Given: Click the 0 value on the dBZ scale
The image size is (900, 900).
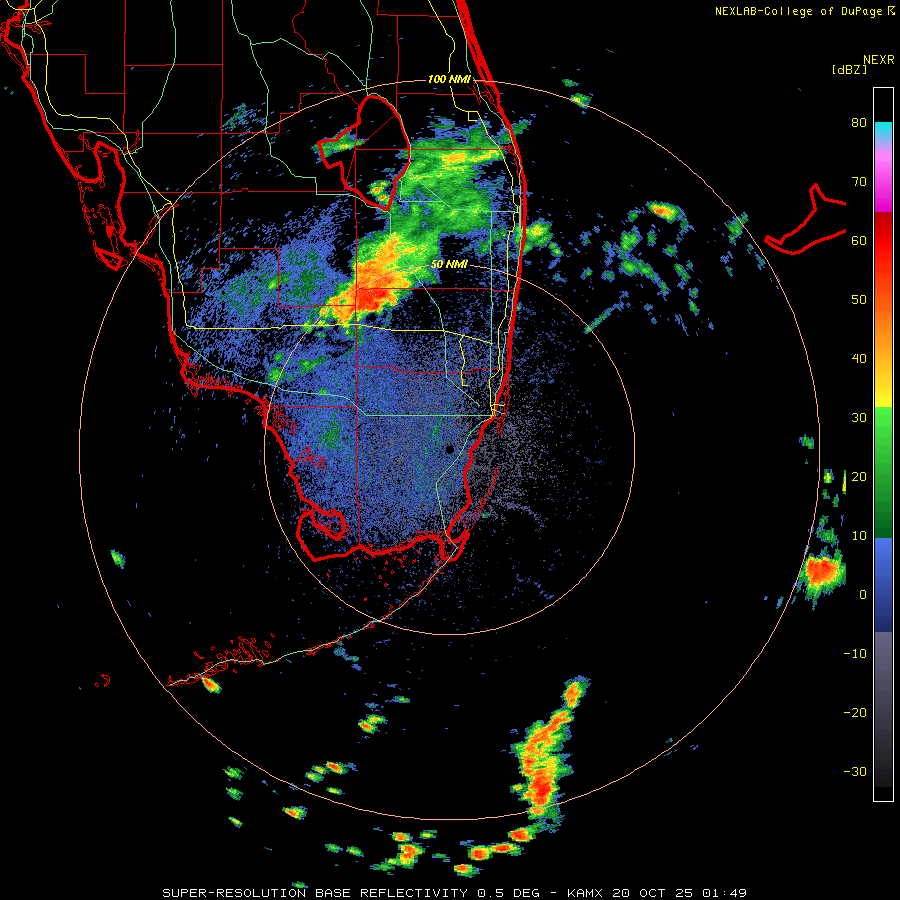Looking at the screenshot, I should [863, 595].
